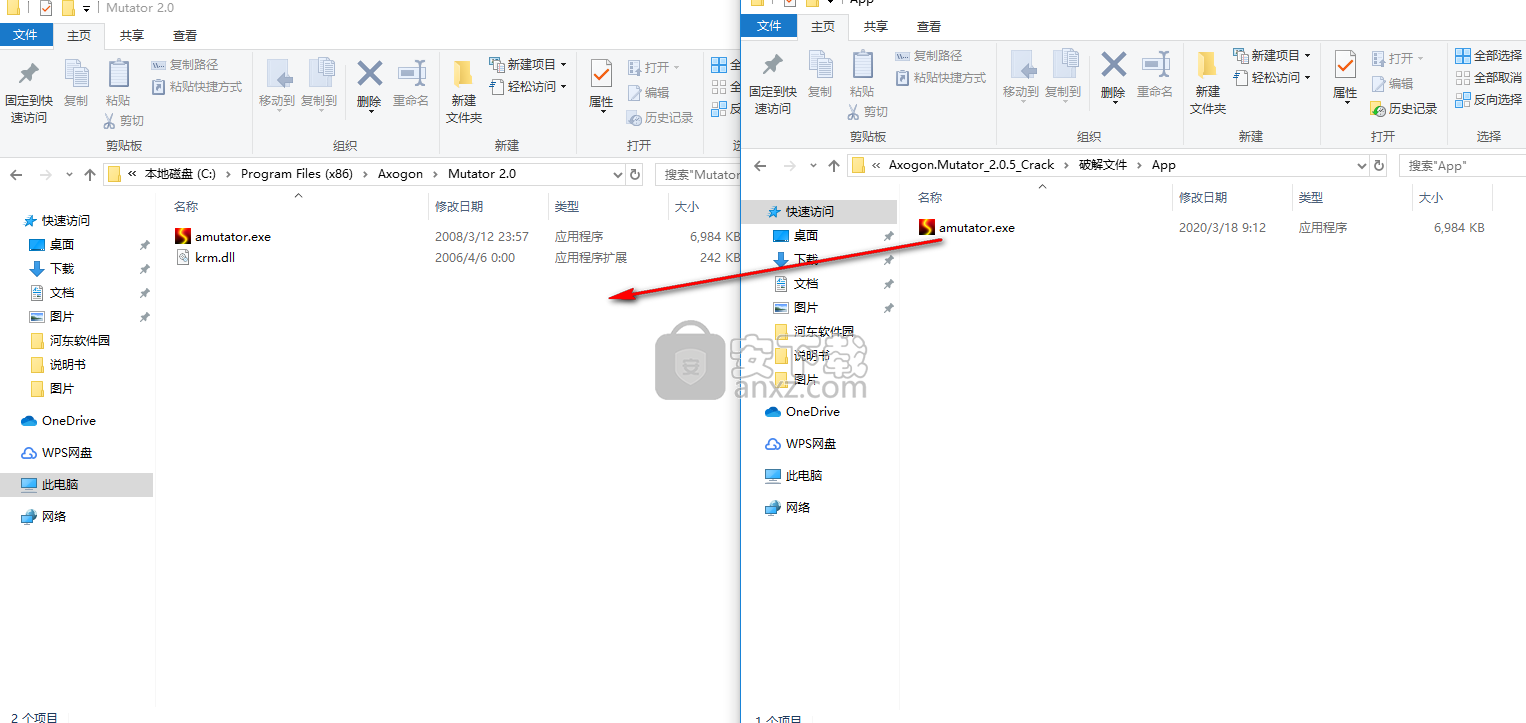
Task: Refresh the App window folder
Action: [x=1380, y=165]
